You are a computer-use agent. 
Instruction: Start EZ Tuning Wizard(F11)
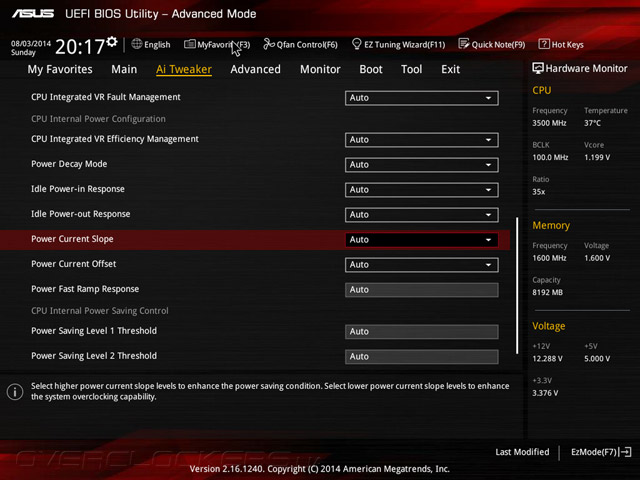398,44
